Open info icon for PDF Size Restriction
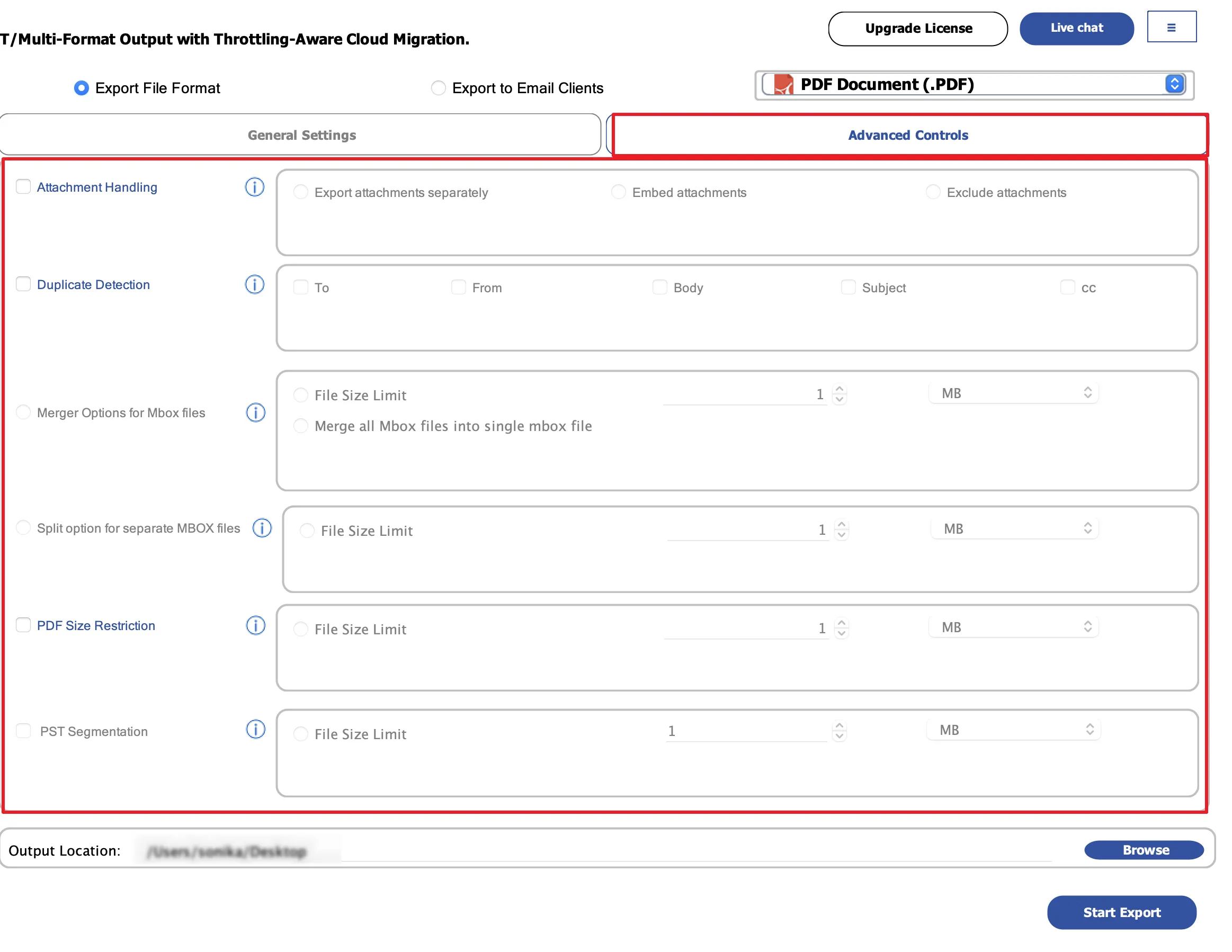This screenshot has width=1232, height=952. click(255, 625)
